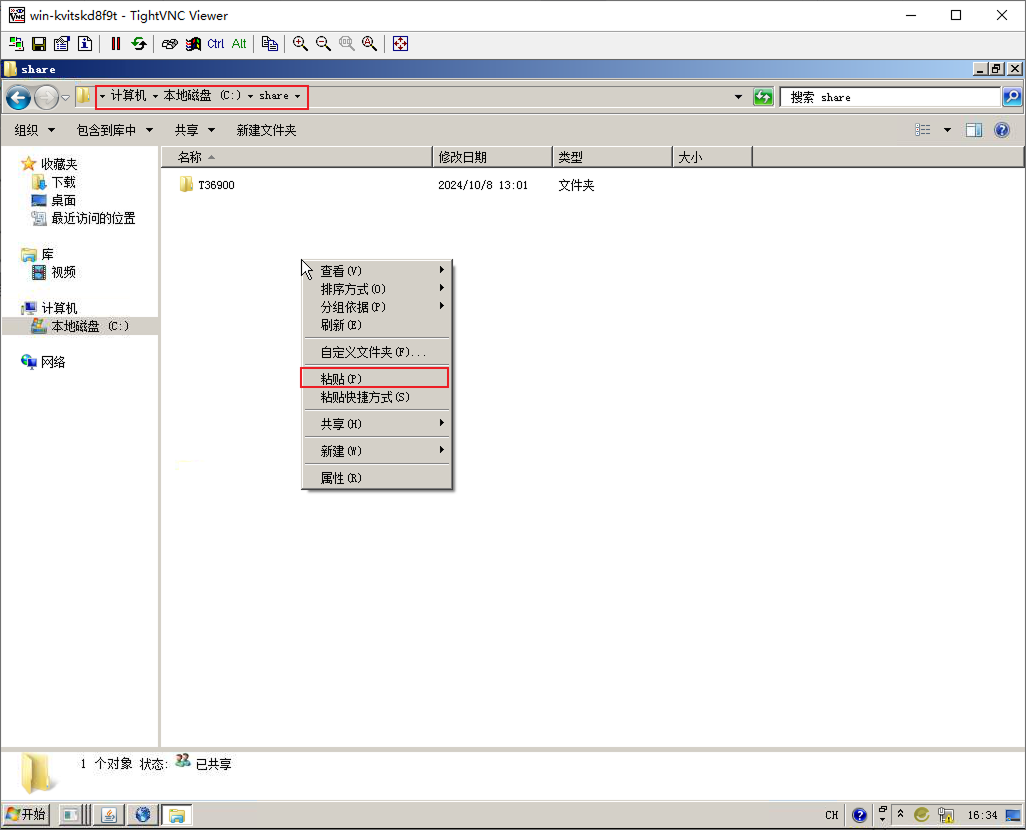Click the 开始 start button

pos(25,815)
